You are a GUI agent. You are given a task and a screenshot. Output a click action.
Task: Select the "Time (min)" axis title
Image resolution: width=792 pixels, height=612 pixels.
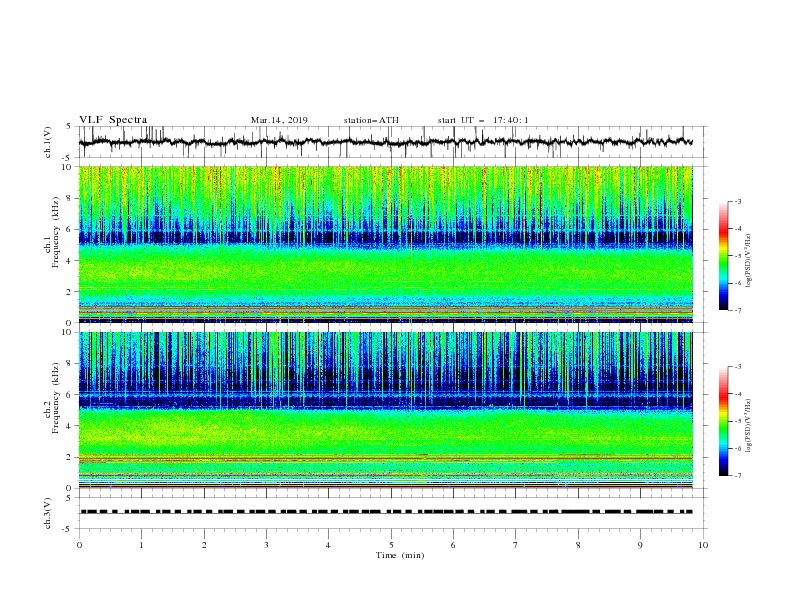point(400,555)
